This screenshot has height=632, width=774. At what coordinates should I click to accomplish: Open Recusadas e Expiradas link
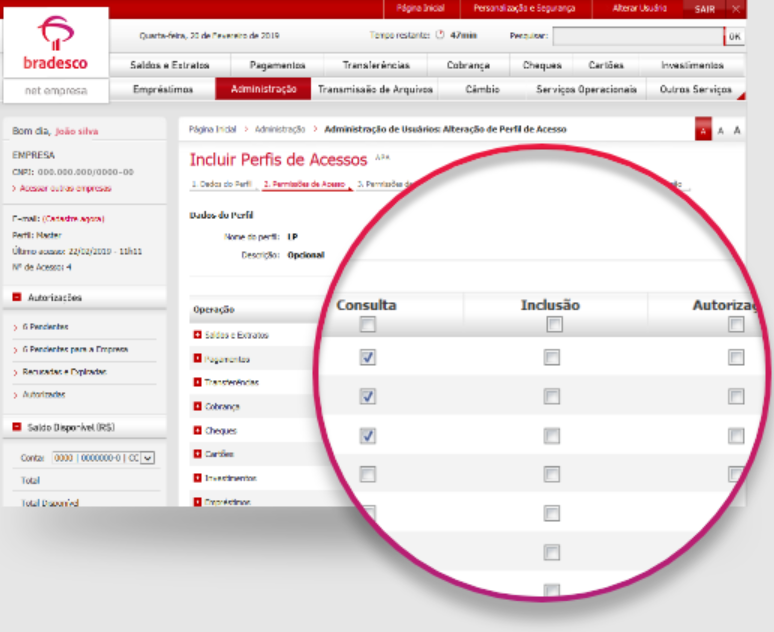pos(64,371)
